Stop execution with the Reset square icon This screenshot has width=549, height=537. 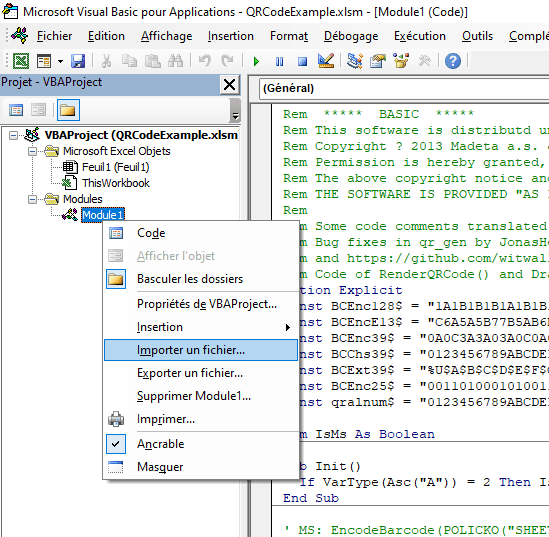click(x=302, y=62)
